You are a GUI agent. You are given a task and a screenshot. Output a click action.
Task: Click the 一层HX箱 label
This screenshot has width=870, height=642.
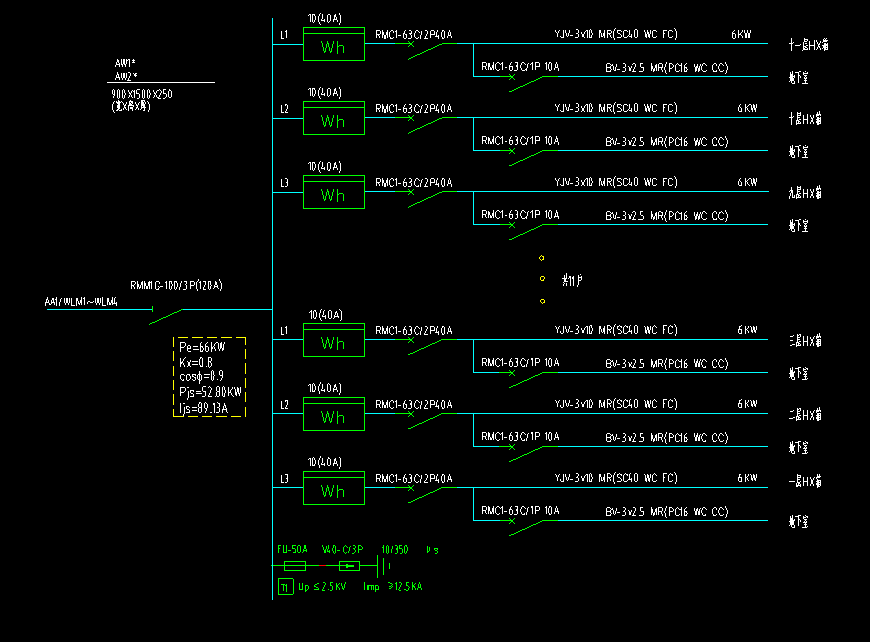[805, 482]
